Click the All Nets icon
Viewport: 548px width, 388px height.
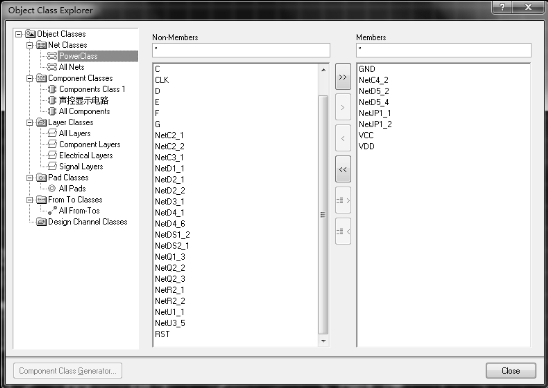coord(52,67)
